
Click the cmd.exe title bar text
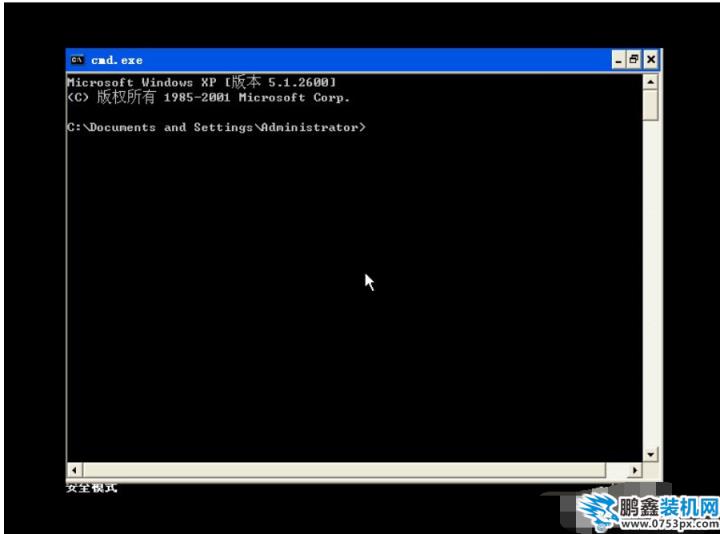[117, 60]
